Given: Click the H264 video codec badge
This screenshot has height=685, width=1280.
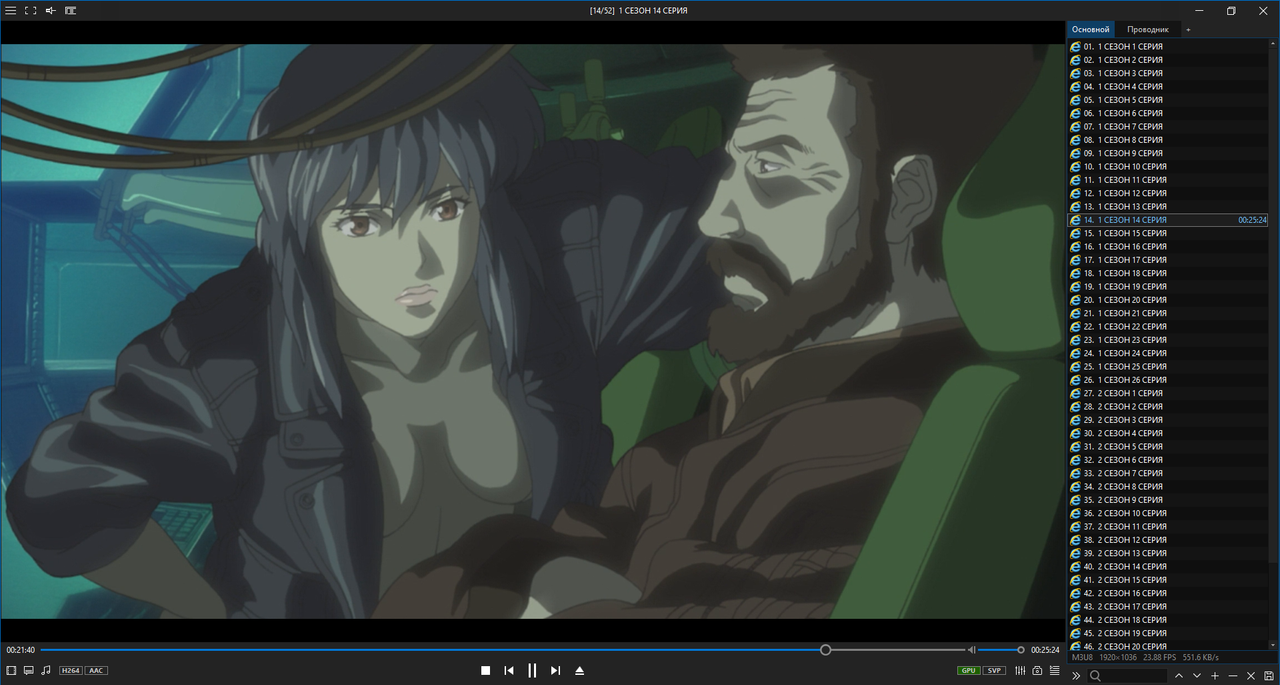Looking at the screenshot, I should [70, 670].
